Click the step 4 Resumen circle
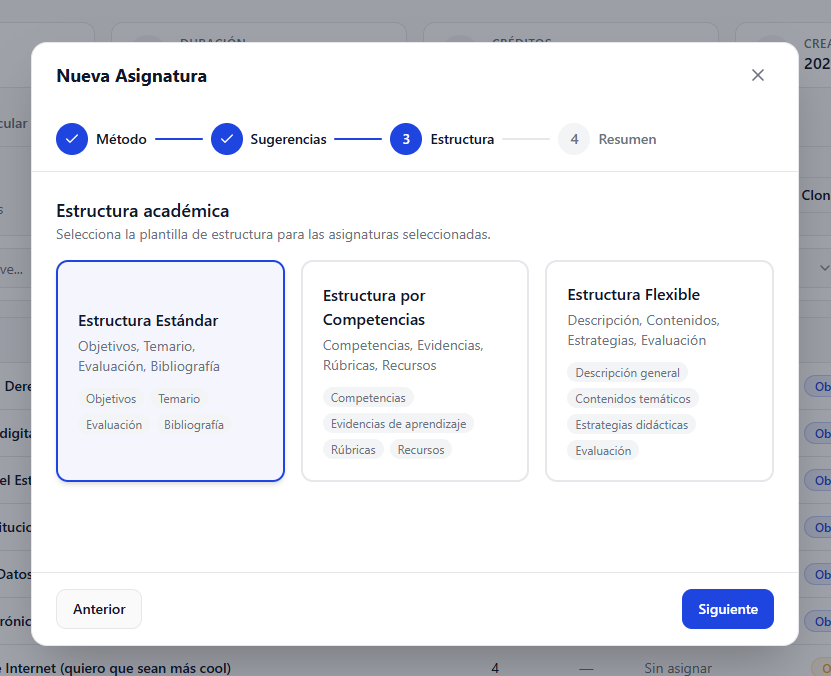831x676 pixels. [x=574, y=139]
